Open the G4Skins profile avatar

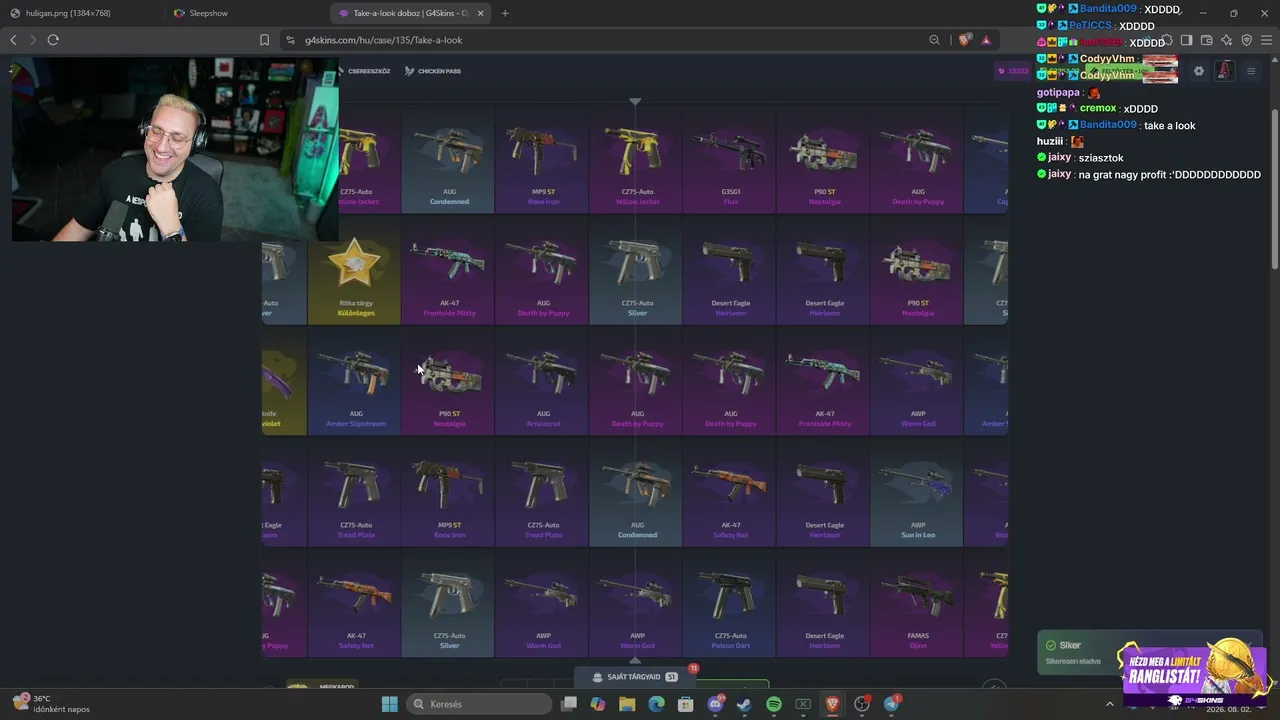[x=1225, y=71]
